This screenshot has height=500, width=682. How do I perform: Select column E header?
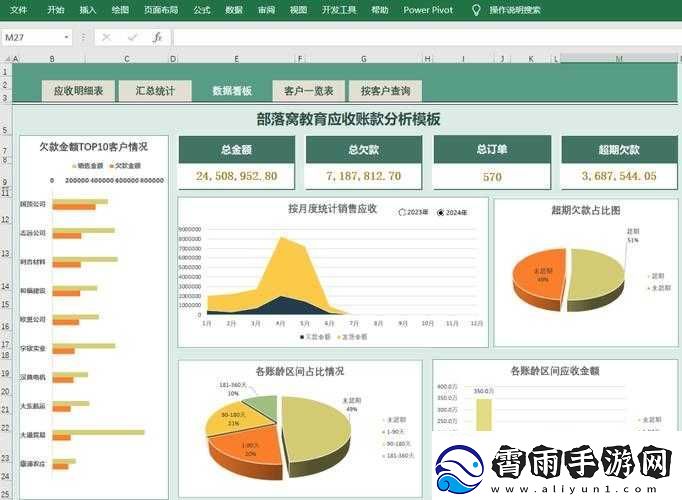(x=236, y=59)
